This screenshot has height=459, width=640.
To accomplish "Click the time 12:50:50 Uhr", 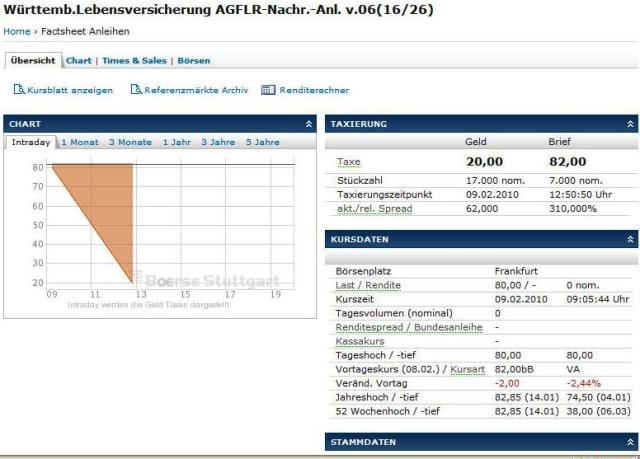I will (x=580, y=195).
